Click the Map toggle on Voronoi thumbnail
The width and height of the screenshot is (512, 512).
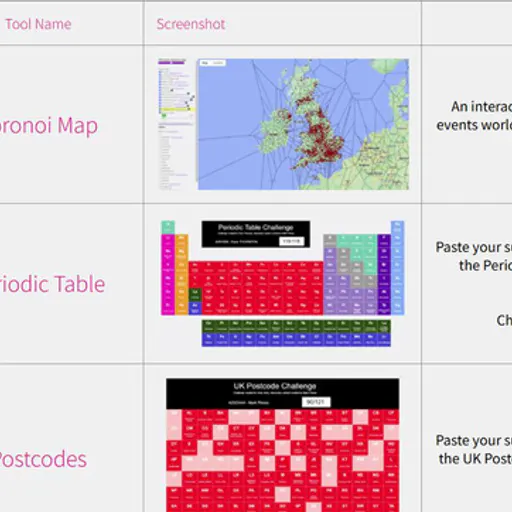click(x=205, y=63)
